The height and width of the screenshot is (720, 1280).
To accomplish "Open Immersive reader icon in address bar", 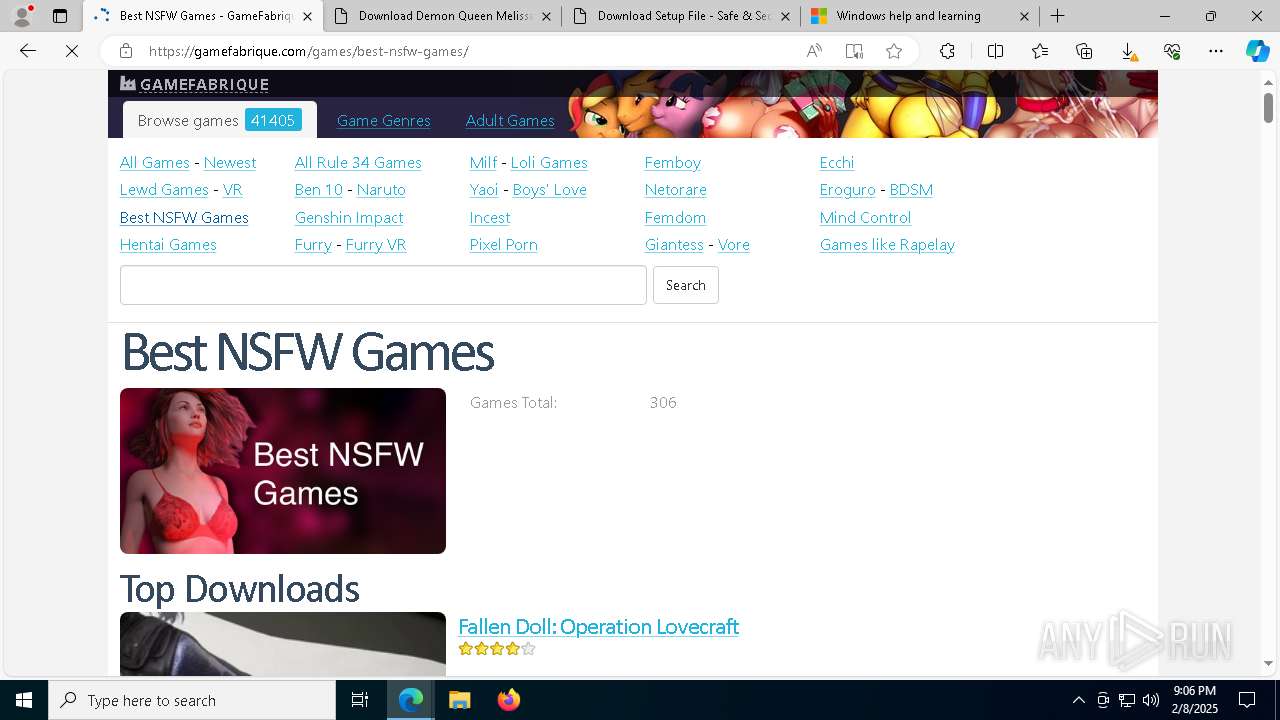I will tap(854, 51).
